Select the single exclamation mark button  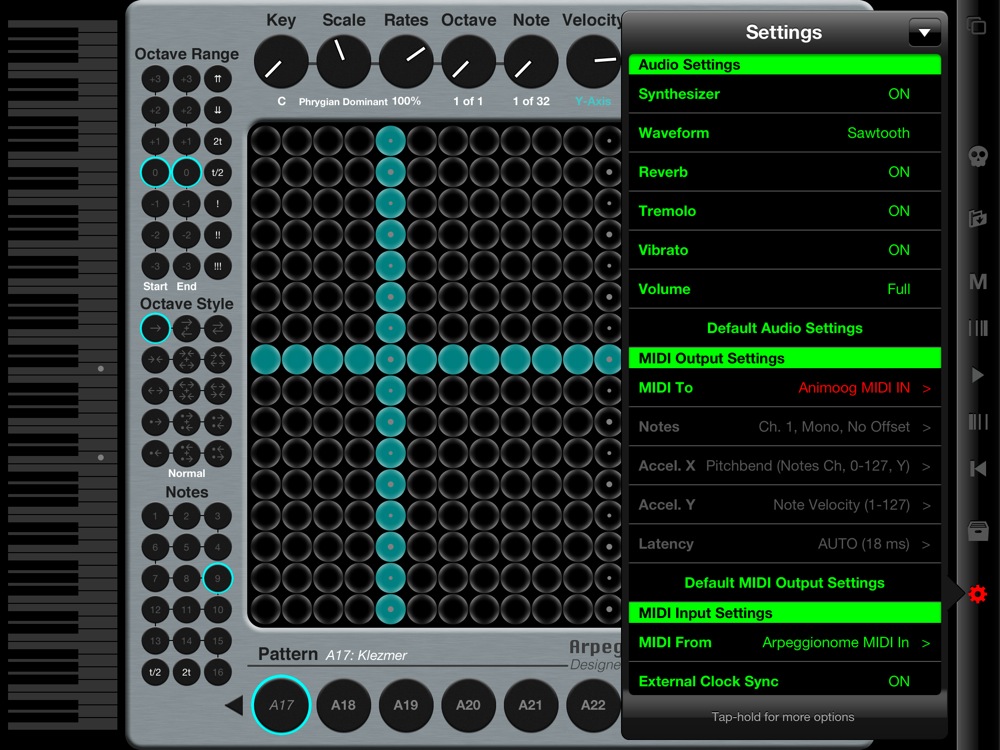click(217, 203)
